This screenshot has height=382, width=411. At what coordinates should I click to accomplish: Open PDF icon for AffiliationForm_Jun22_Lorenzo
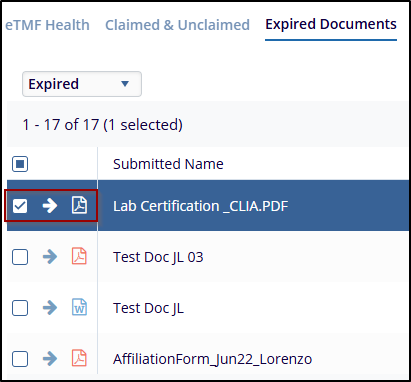(x=79, y=358)
